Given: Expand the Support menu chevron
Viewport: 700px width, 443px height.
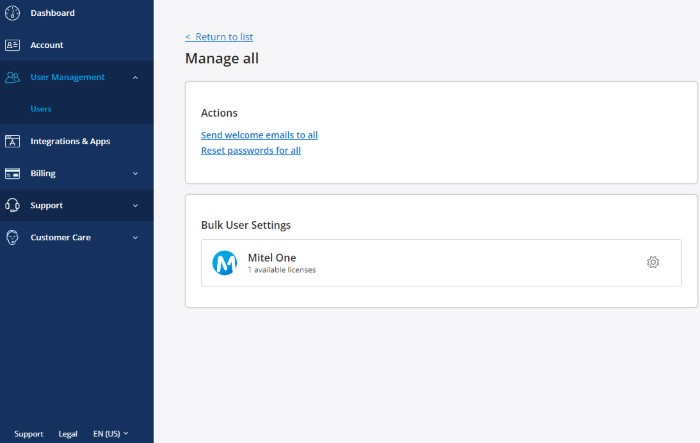Looking at the screenshot, I should pyautogui.click(x=135, y=205).
